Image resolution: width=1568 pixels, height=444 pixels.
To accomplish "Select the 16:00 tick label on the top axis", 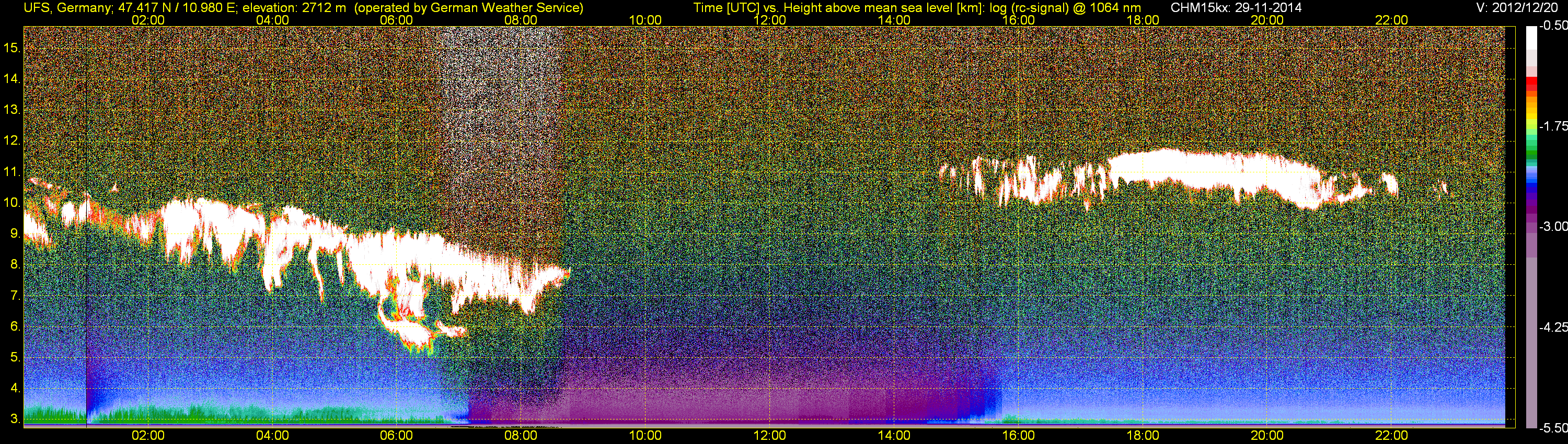I will pos(1018,20).
